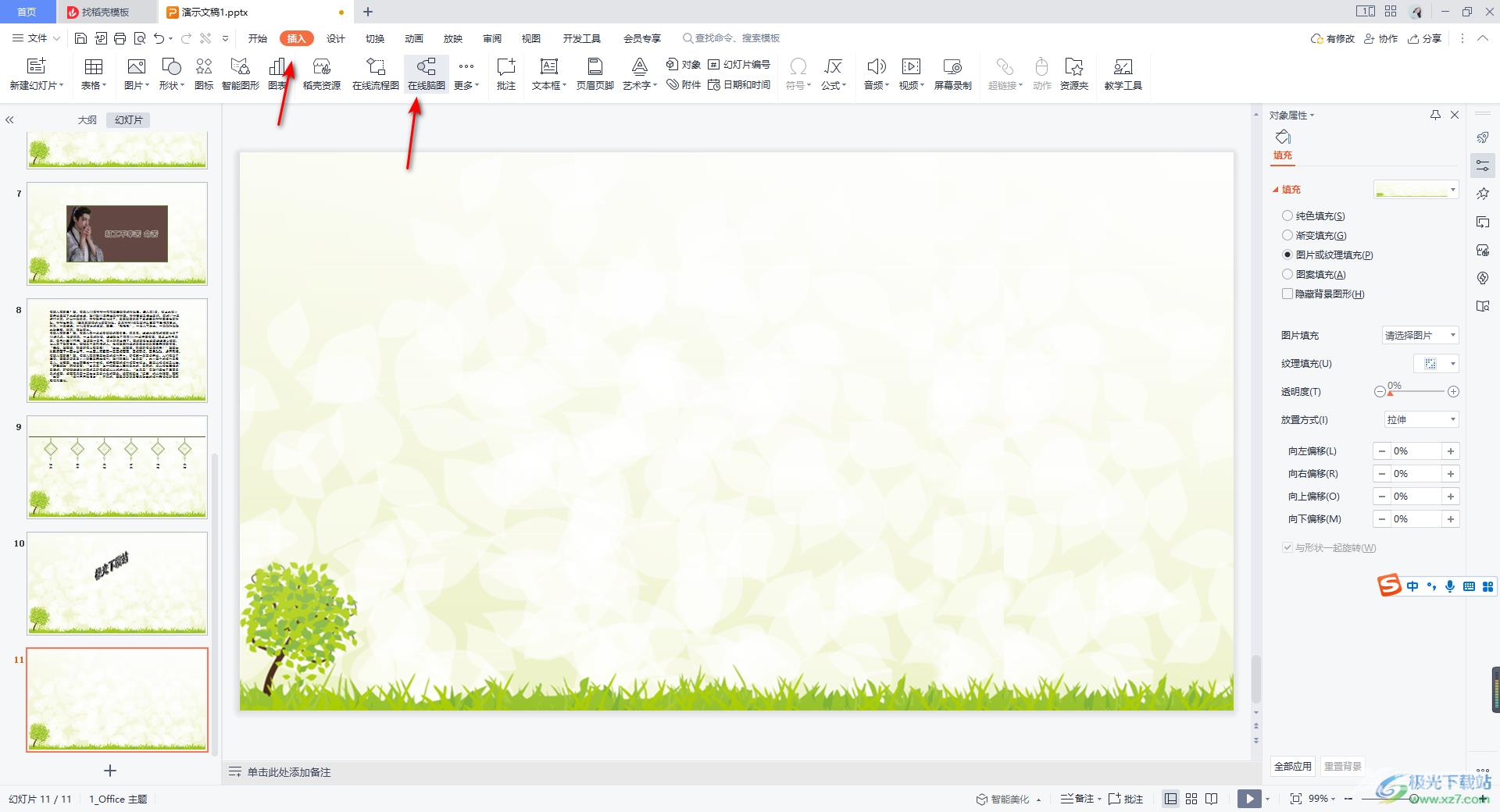Insert an Object (对象)
This screenshot has width=1500, height=812.
[684, 65]
